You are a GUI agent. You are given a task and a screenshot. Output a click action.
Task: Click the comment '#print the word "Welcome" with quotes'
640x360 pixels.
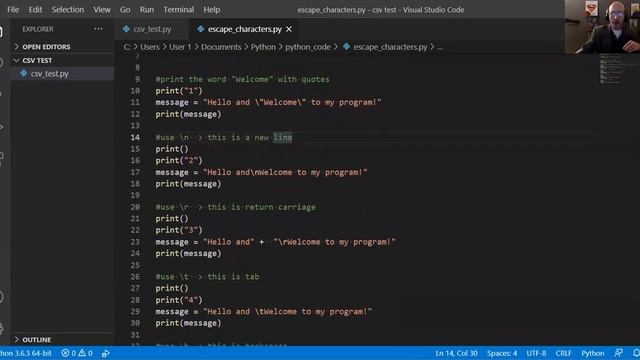point(242,79)
